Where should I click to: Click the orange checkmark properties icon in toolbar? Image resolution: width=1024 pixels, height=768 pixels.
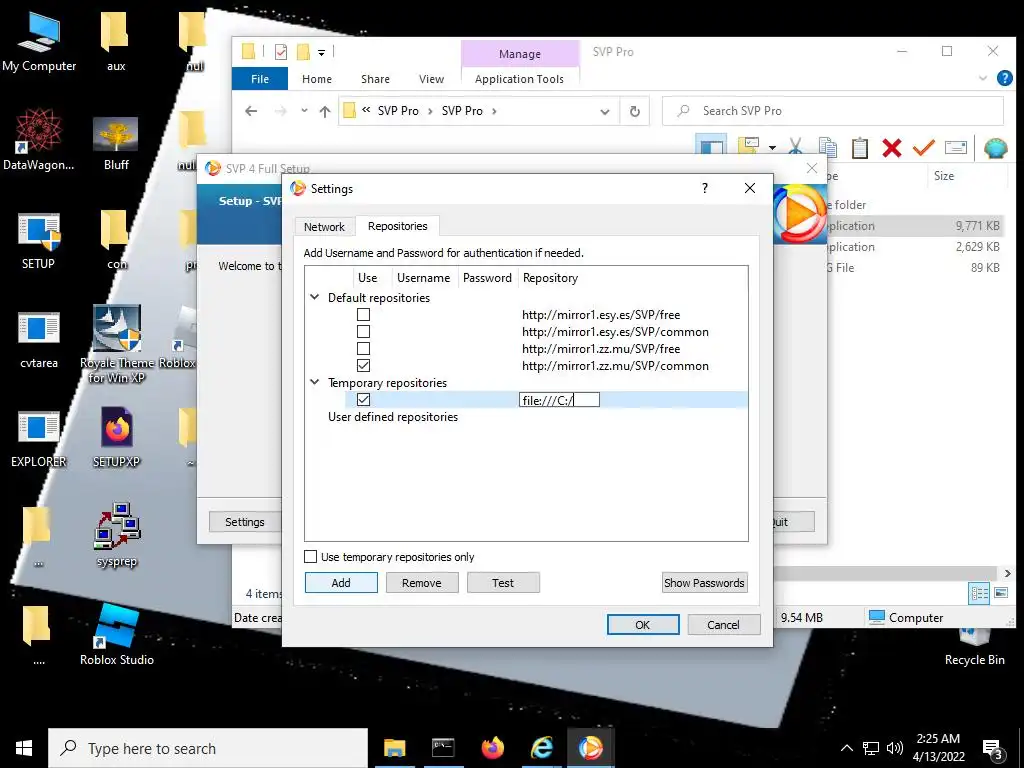[x=923, y=148]
